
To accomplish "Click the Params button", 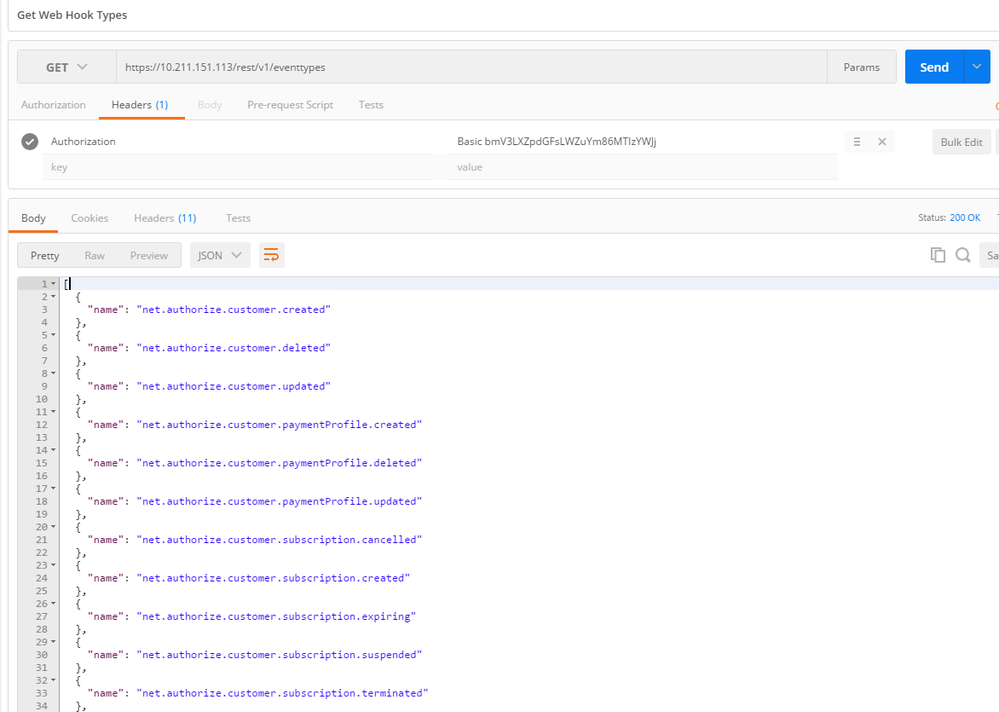I will (860, 66).
